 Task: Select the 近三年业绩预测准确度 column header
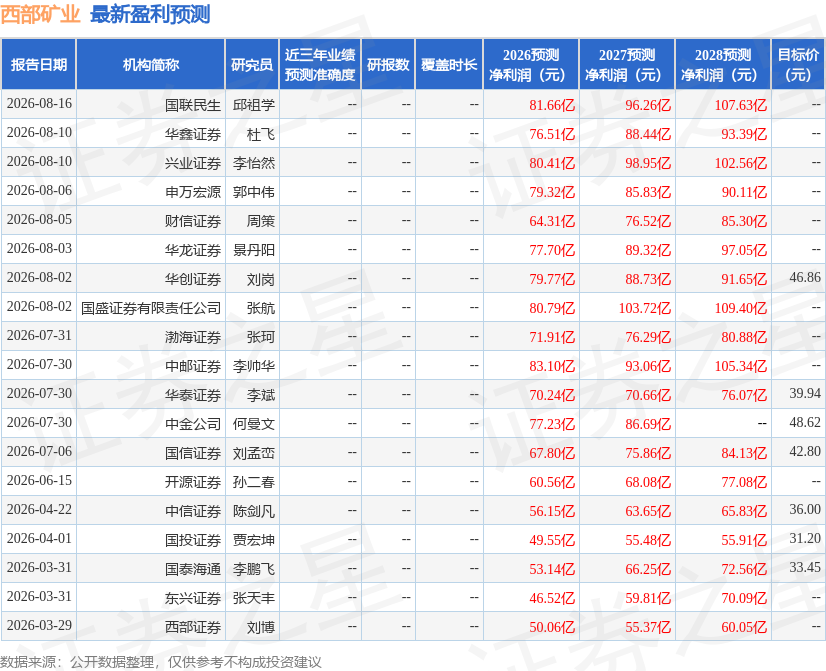click(320, 64)
